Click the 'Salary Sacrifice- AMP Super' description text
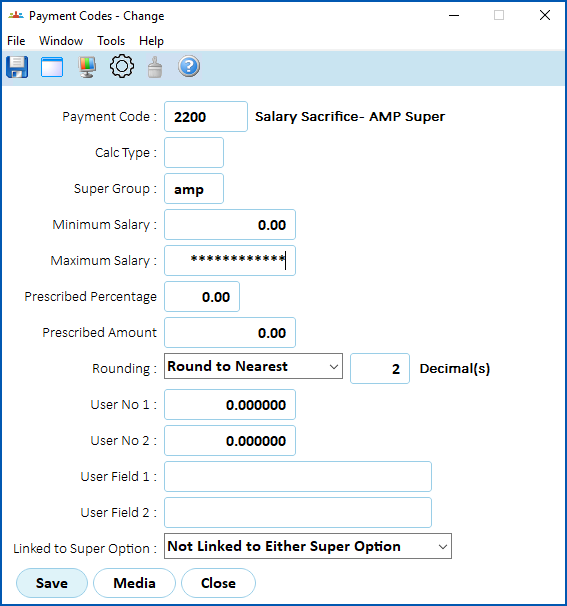567x606 pixels. click(350, 116)
